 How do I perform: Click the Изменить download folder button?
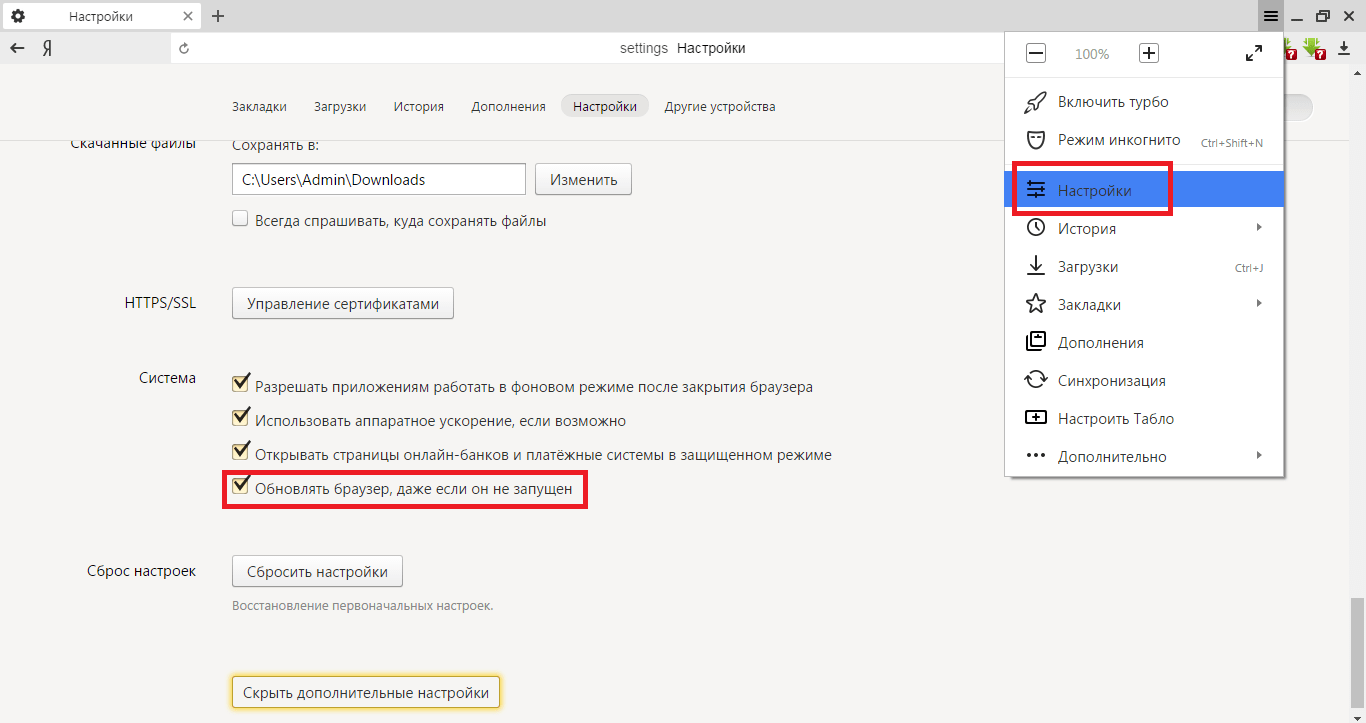584,180
